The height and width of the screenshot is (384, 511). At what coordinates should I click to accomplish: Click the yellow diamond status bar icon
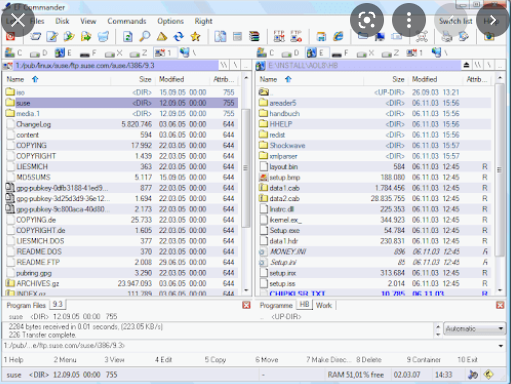coord(488,375)
